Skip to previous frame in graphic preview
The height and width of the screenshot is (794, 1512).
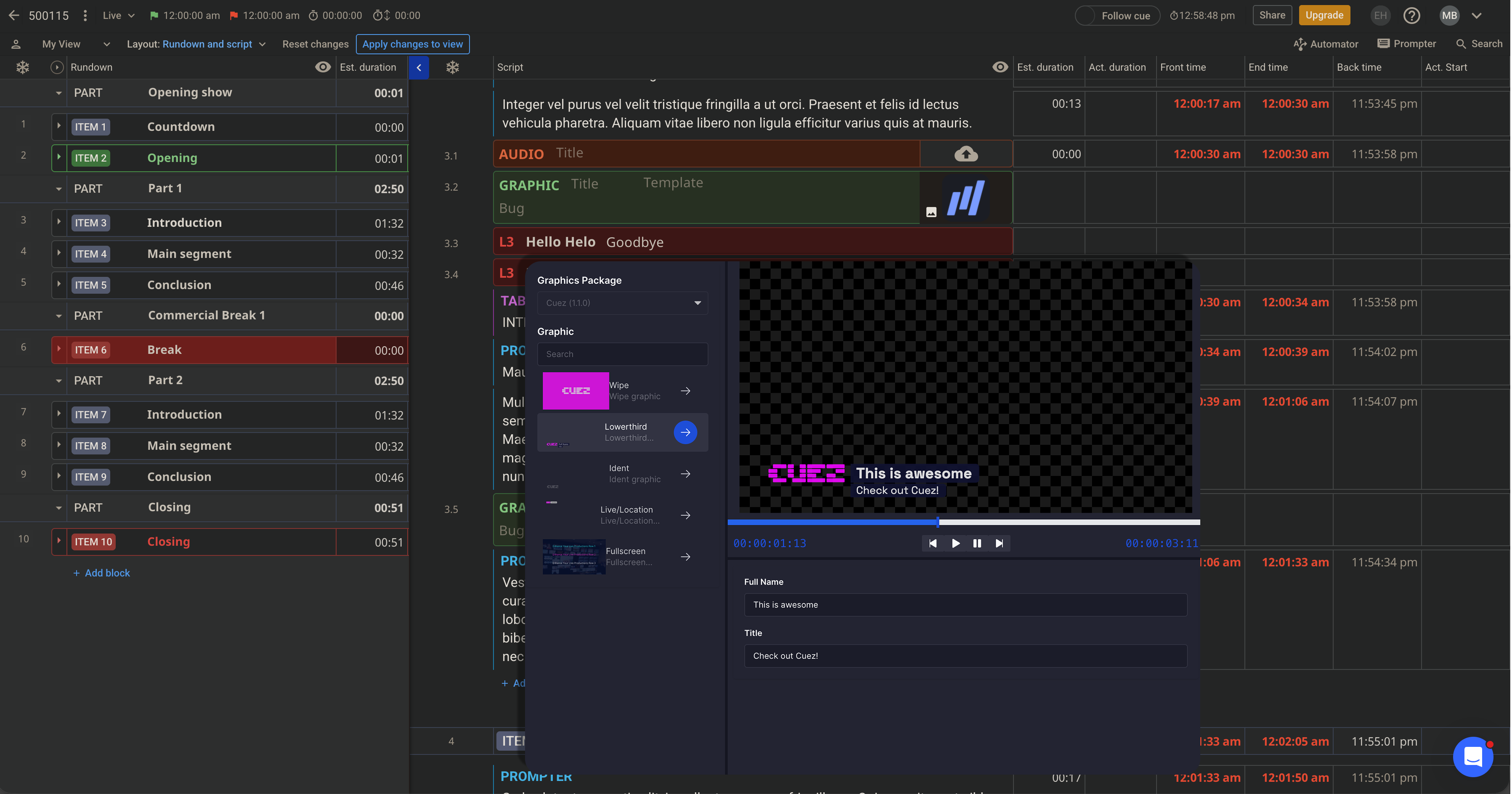click(933, 543)
